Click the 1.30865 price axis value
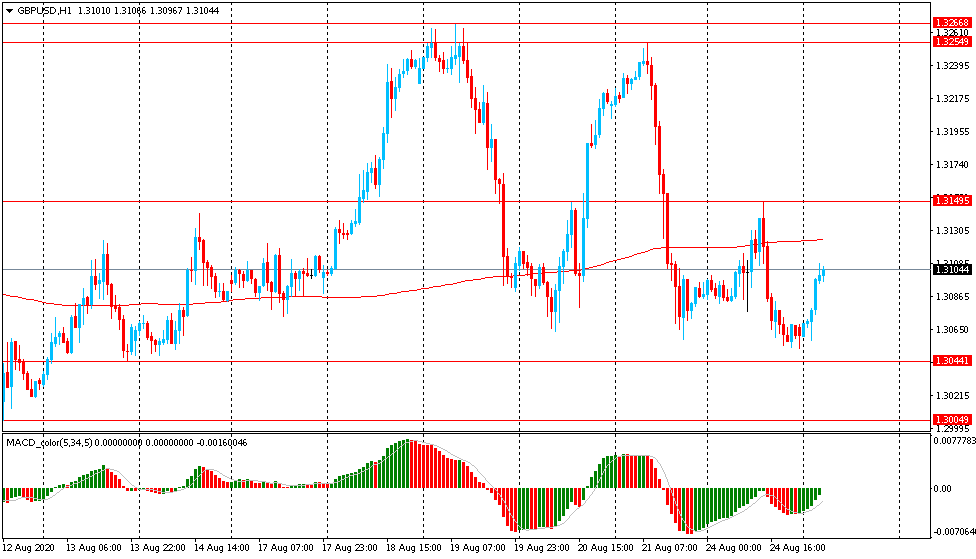This screenshot has height=559, width=976. [952, 296]
